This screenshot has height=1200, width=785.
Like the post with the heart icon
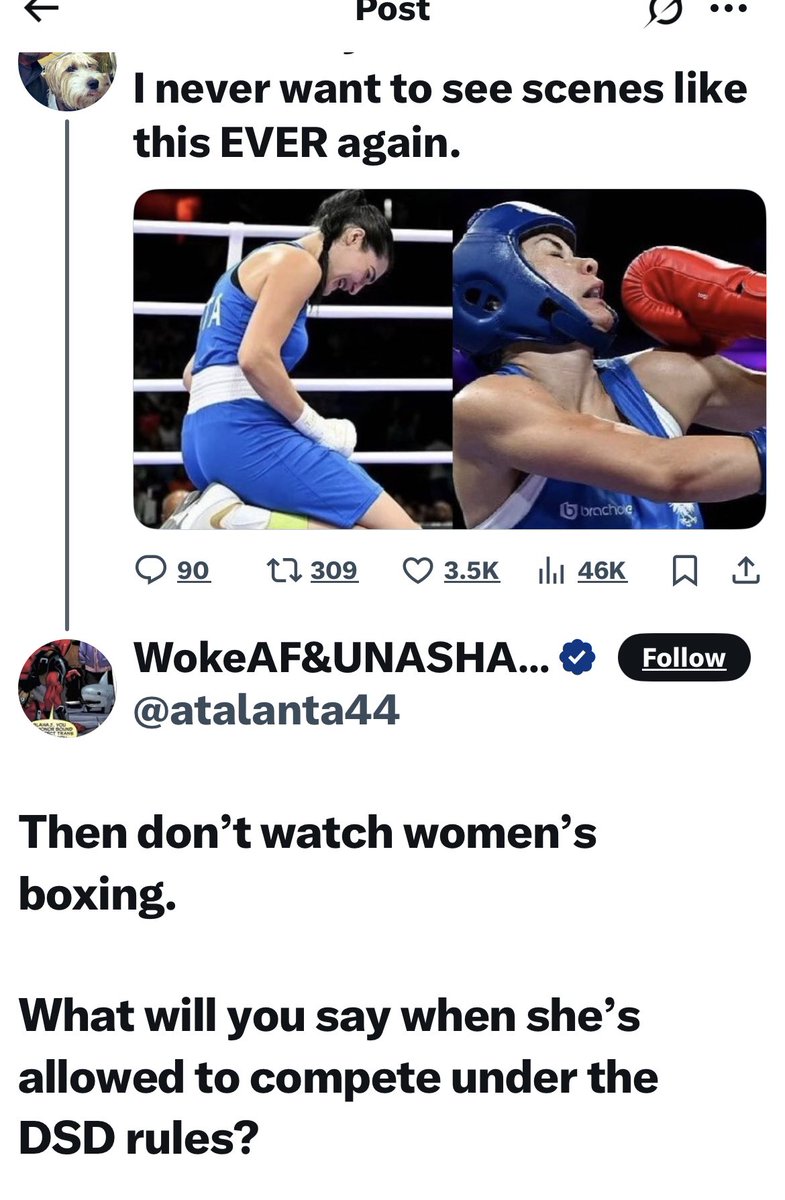coord(416,570)
